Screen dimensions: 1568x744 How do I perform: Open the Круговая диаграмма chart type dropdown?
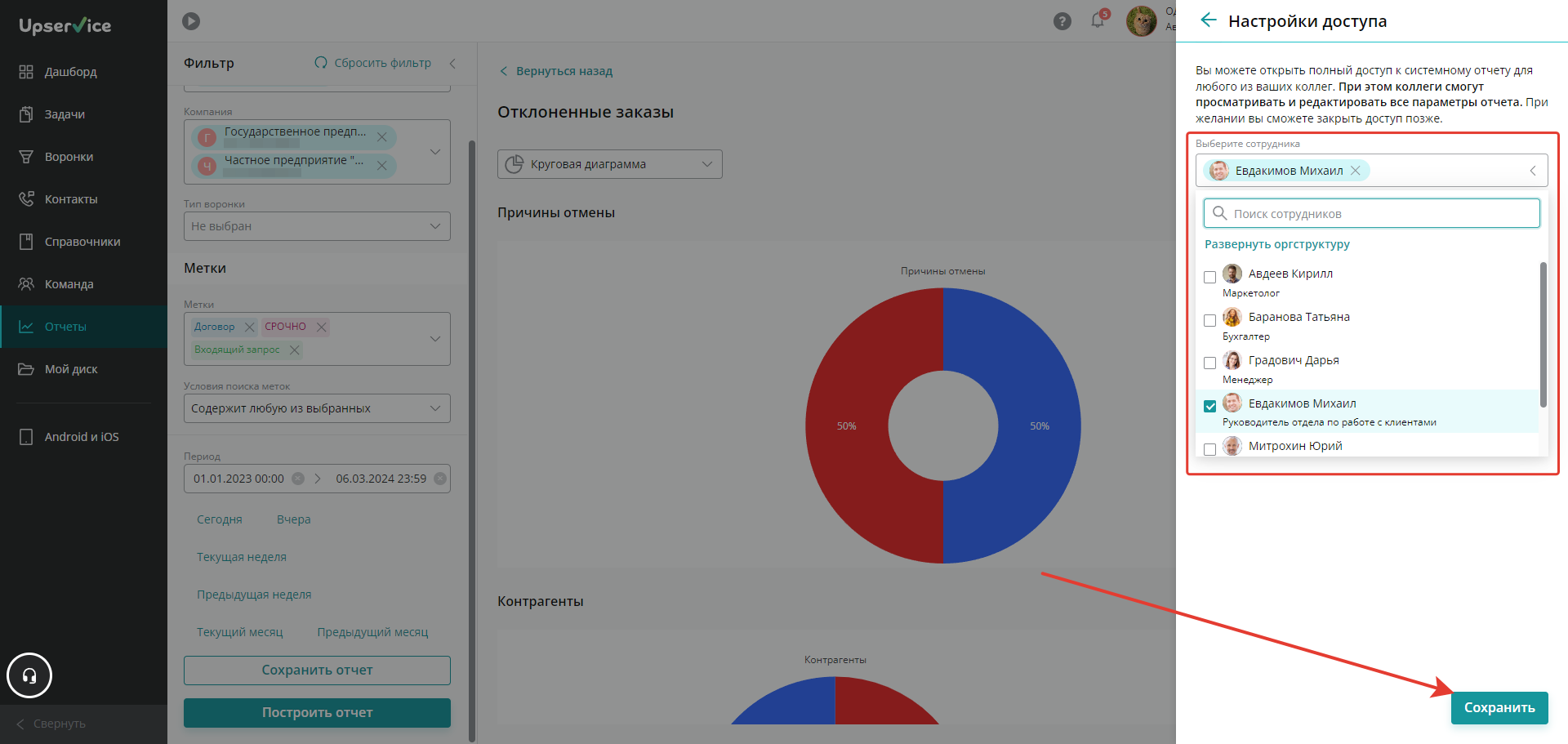(x=609, y=164)
